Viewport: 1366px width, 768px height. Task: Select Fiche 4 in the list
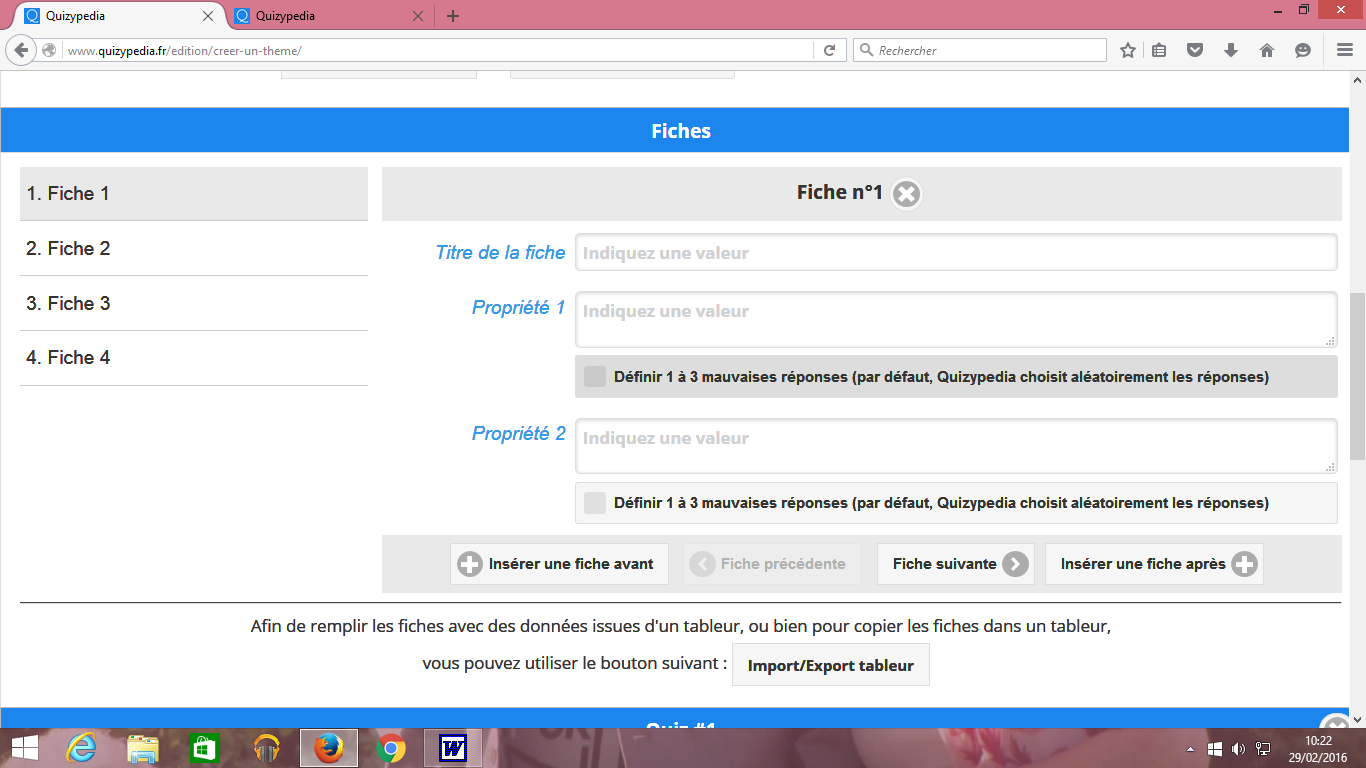194,358
